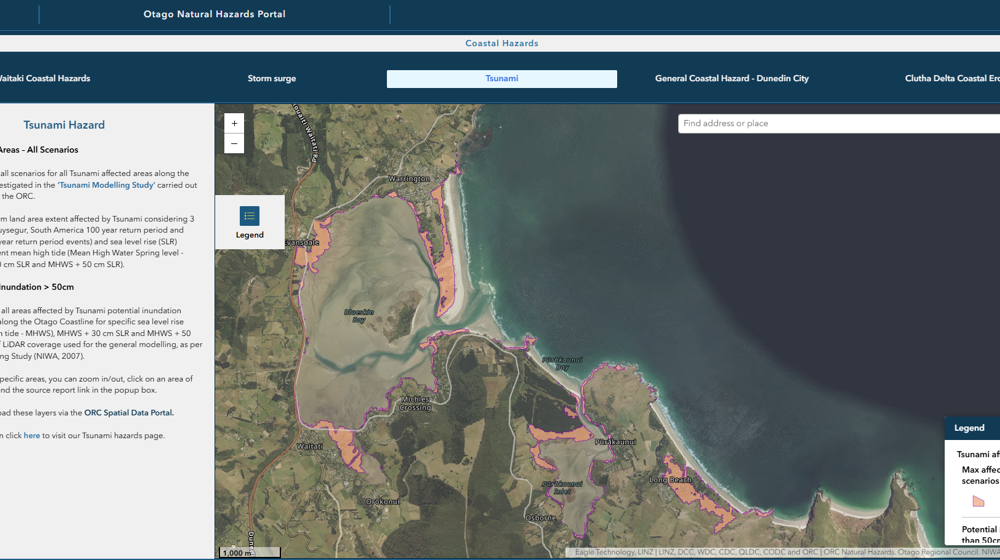The height and width of the screenshot is (560, 1000).
Task: Click the 'Inundation > 50cm' subheading
Action: [37, 287]
